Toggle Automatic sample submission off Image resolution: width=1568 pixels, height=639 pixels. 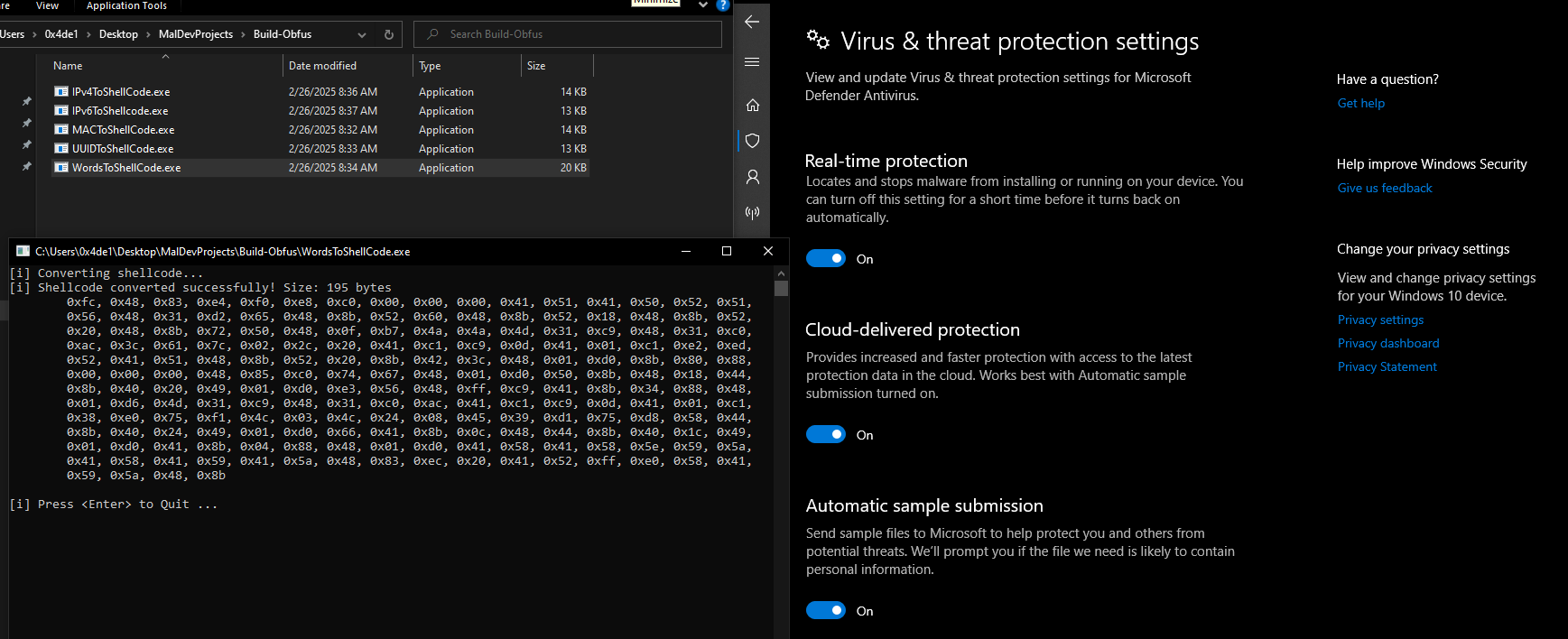click(826, 611)
